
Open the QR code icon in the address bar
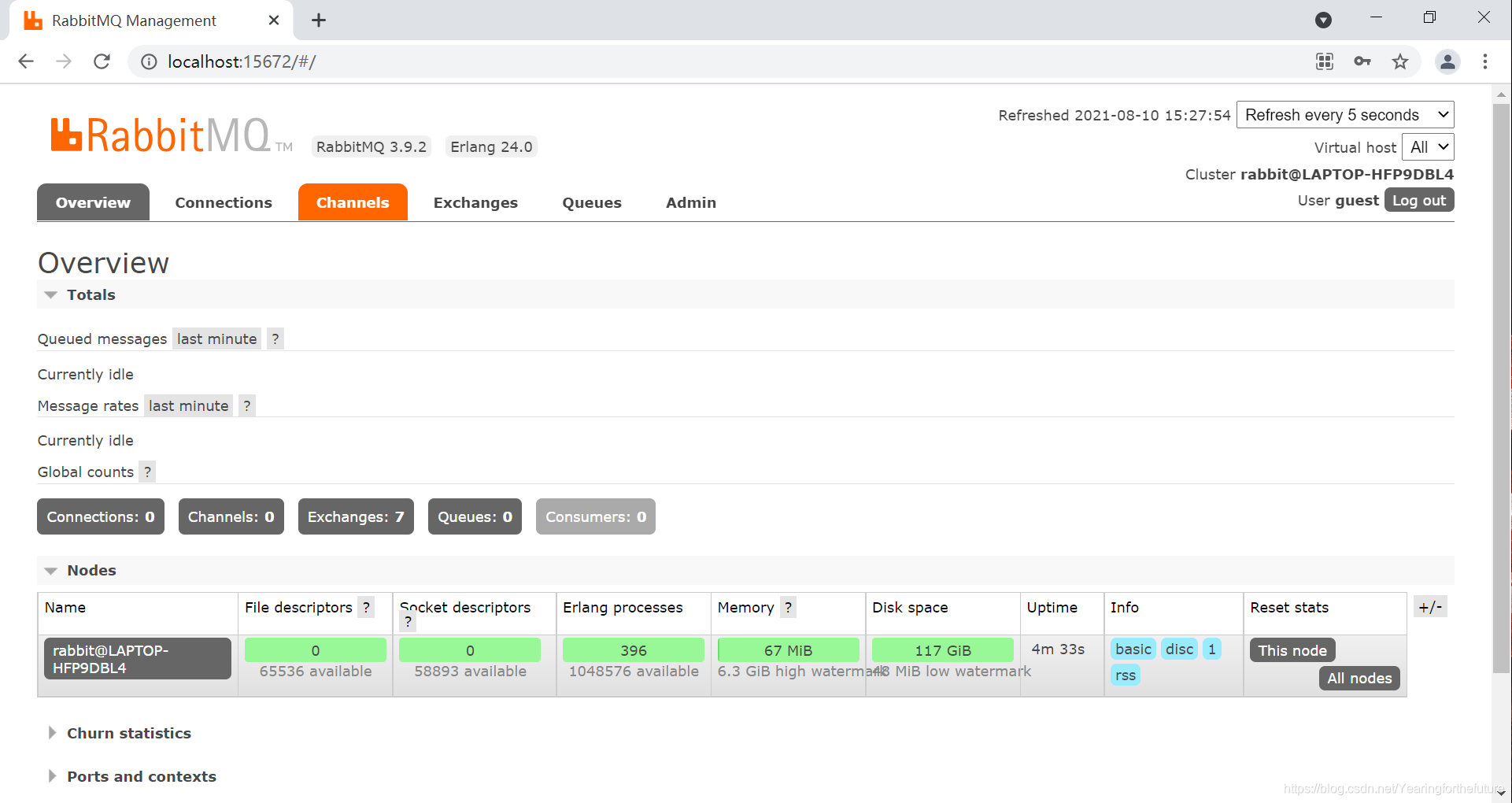coord(1325,61)
